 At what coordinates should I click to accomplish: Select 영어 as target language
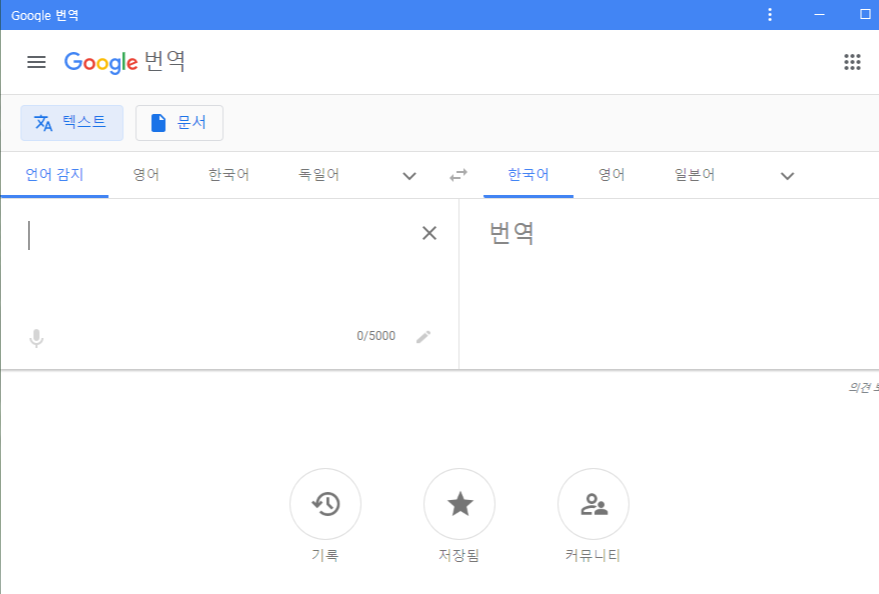[x=611, y=175]
